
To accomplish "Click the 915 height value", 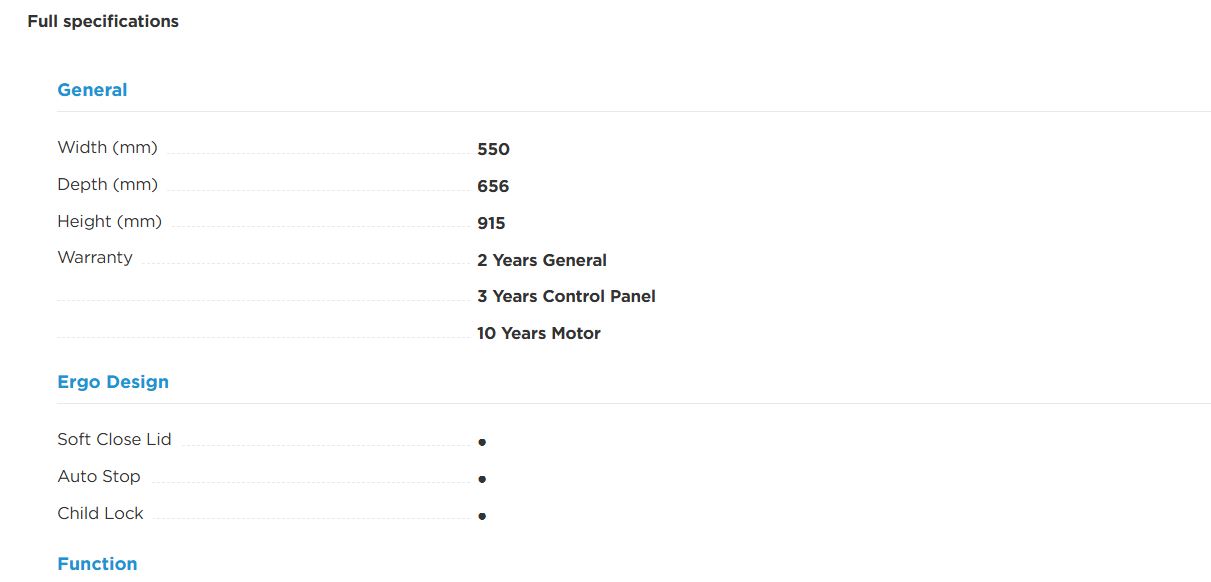I will [x=491, y=224].
